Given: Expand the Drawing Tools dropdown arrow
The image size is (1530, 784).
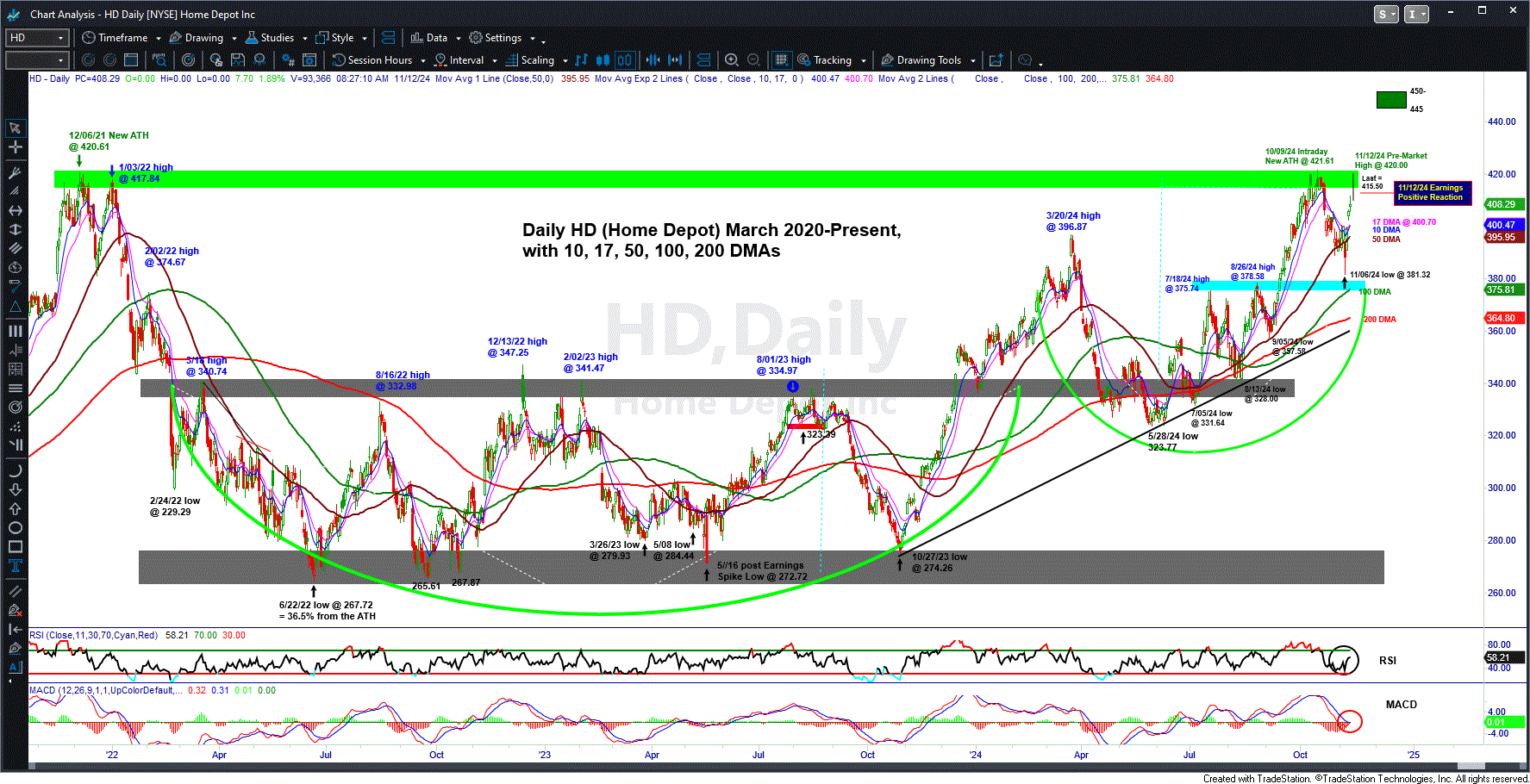Looking at the screenshot, I should pos(972,60).
